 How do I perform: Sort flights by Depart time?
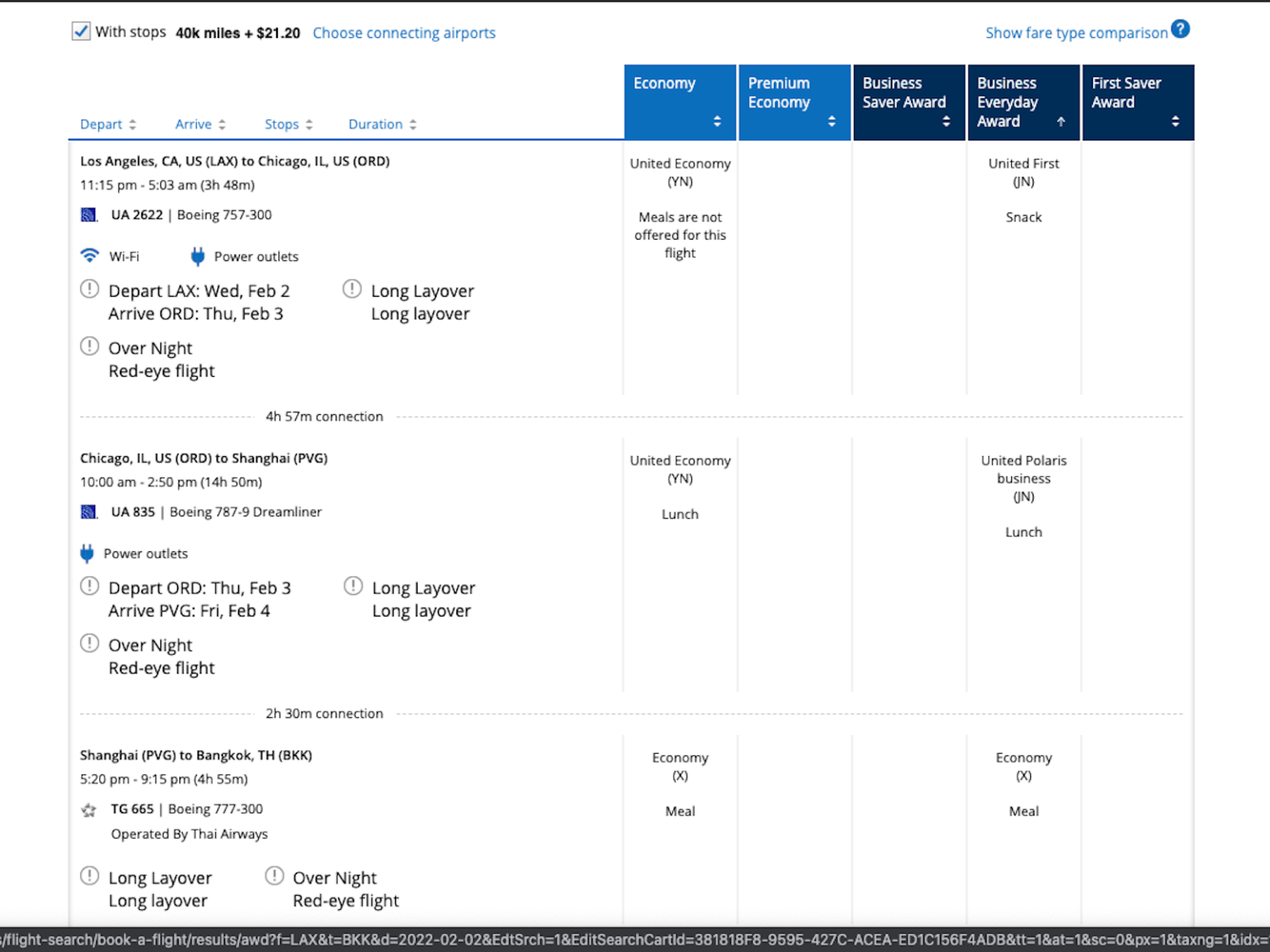click(x=107, y=124)
